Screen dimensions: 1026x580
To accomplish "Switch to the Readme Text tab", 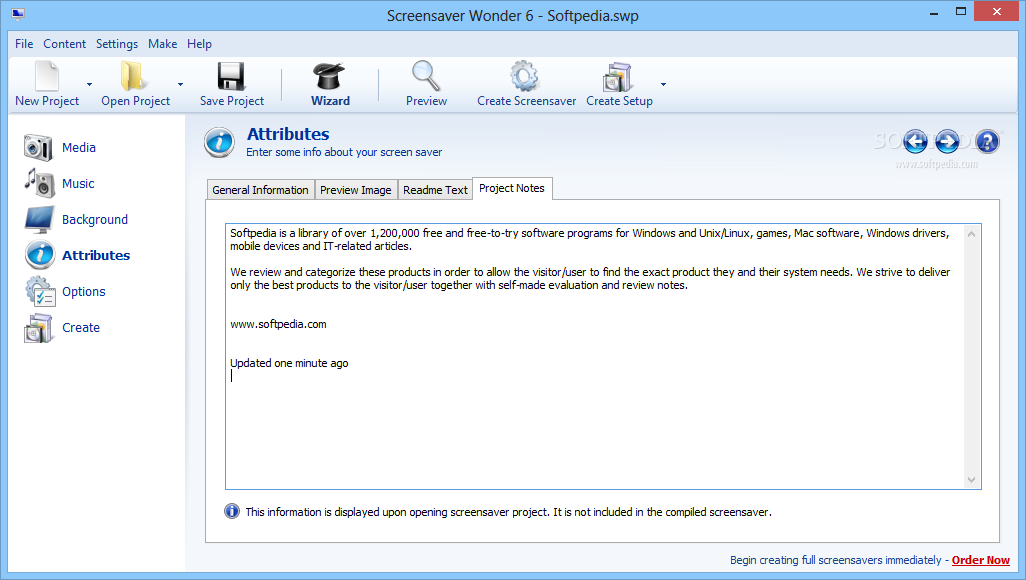I will [x=435, y=190].
